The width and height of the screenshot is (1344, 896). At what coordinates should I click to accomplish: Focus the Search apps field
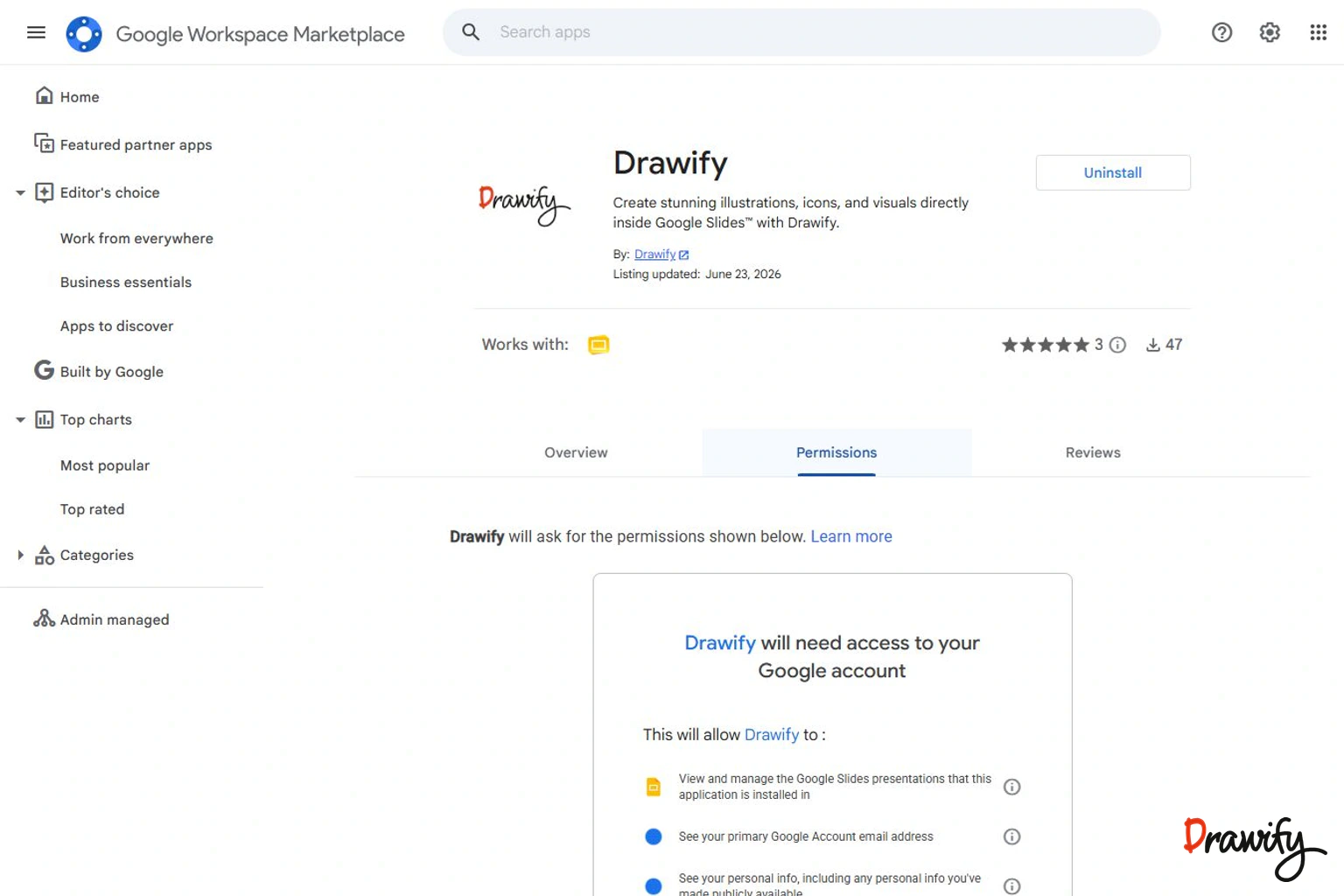pos(801,32)
